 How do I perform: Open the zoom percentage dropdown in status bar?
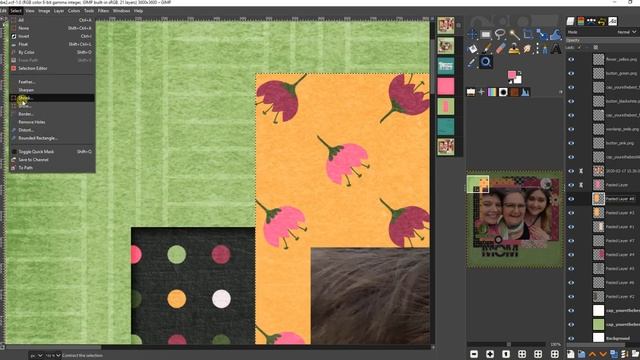pos(53,356)
